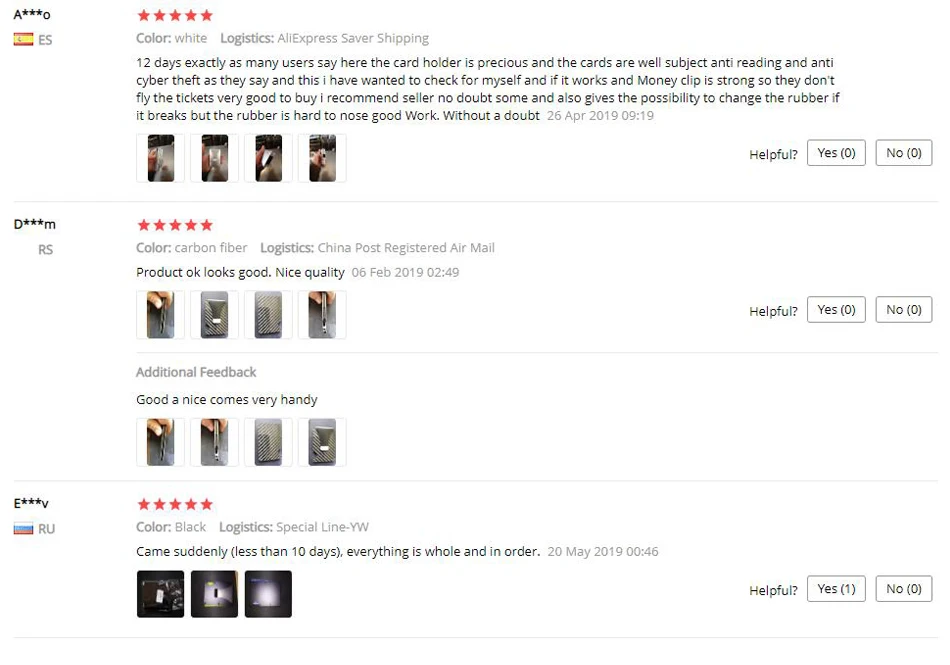Image resolution: width=950 pixels, height=665 pixels.
Task: Click the Additional Feedback heading
Action: pyautogui.click(x=196, y=372)
